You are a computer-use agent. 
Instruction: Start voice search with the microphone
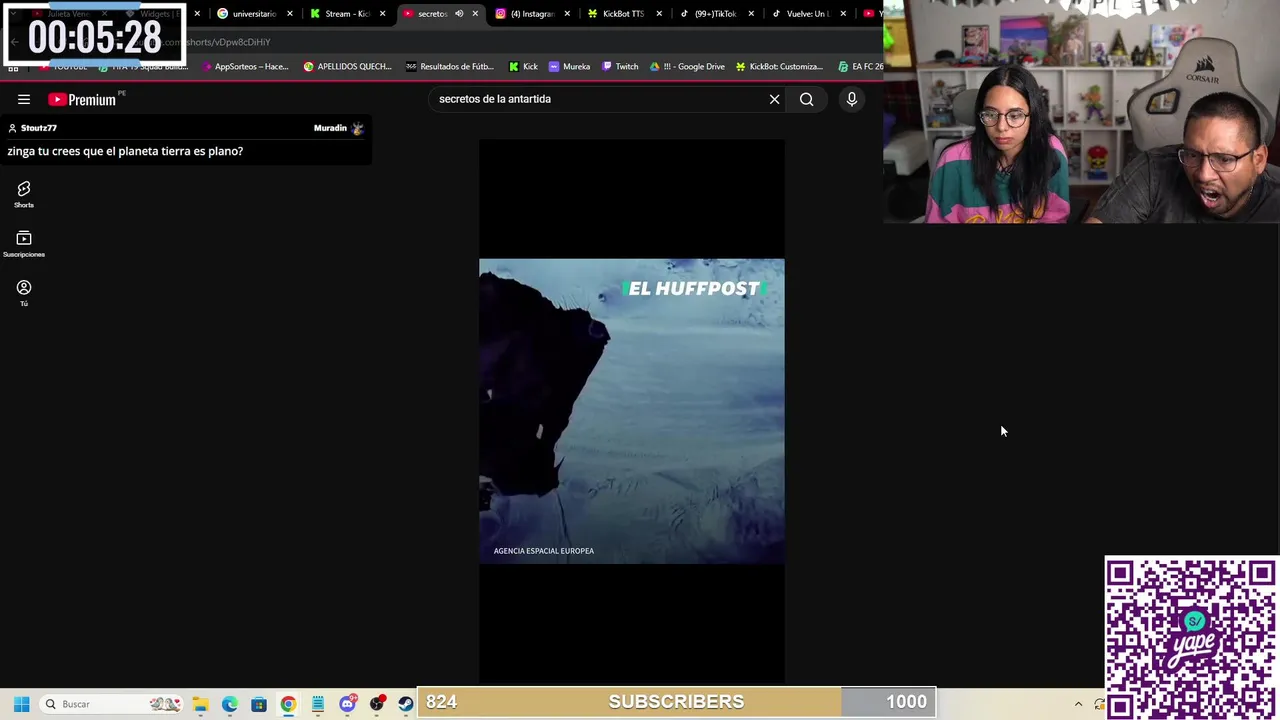pyautogui.click(x=852, y=99)
